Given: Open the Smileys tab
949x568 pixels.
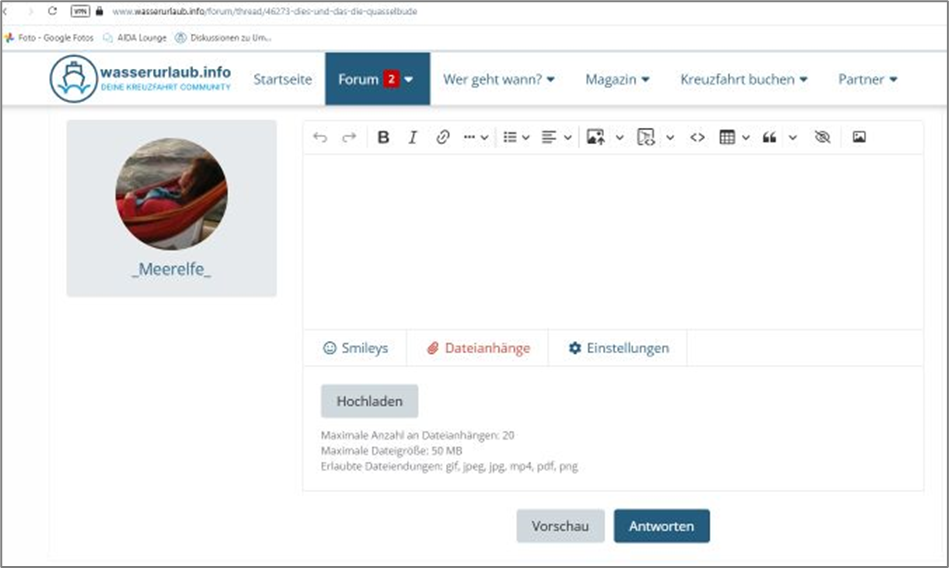Looking at the screenshot, I should point(355,348).
